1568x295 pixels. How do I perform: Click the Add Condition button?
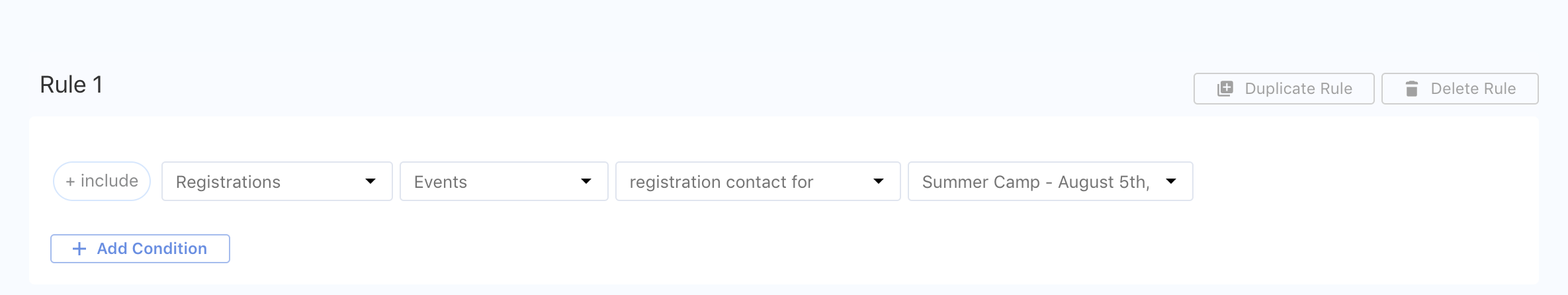click(140, 249)
